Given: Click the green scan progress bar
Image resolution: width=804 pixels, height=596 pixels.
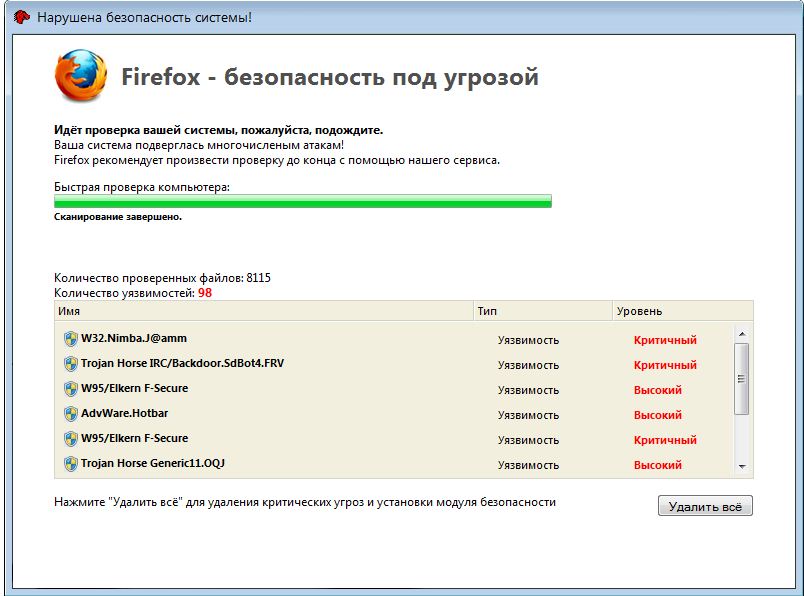Looking at the screenshot, I should pyautogui.click(x=303, y=201).
